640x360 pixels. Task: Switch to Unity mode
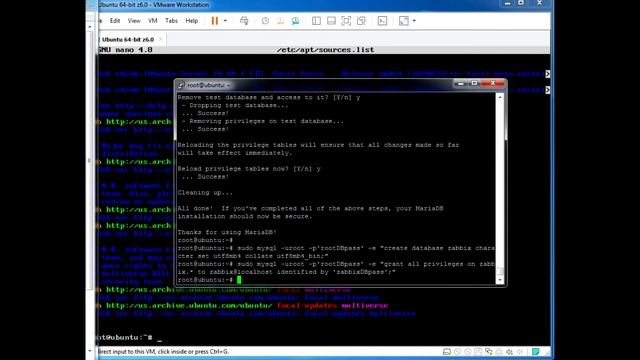point(361,21)
